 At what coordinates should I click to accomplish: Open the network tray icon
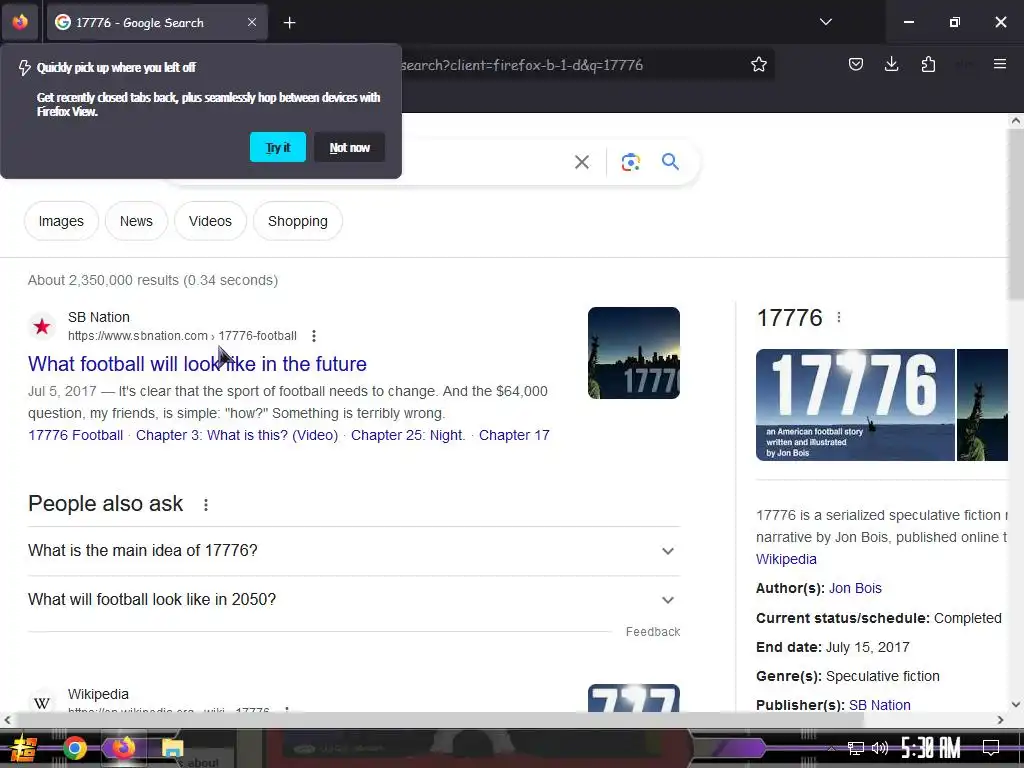click(x=856, y=748)
